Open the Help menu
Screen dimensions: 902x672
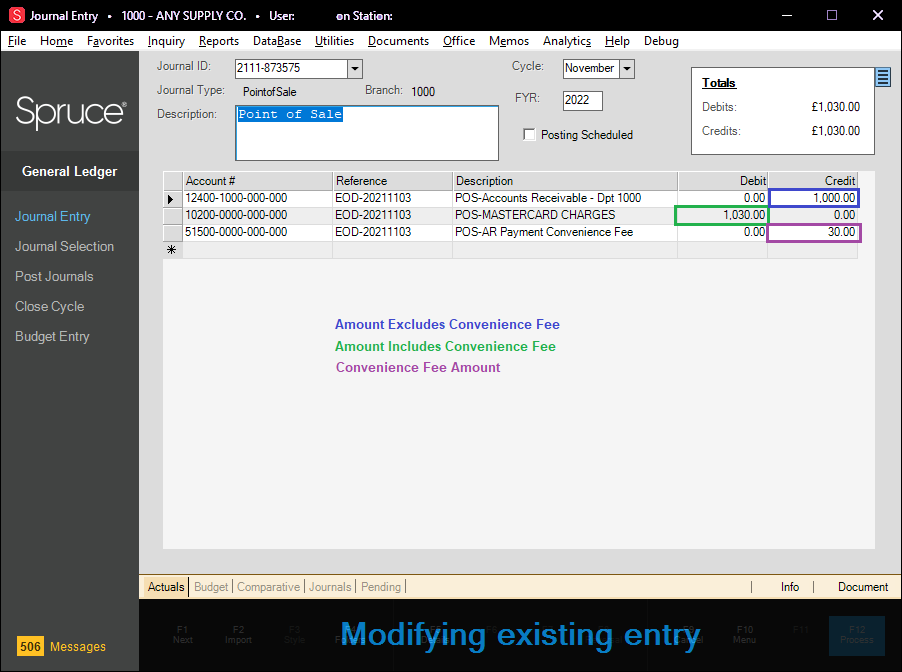point(617,41)
